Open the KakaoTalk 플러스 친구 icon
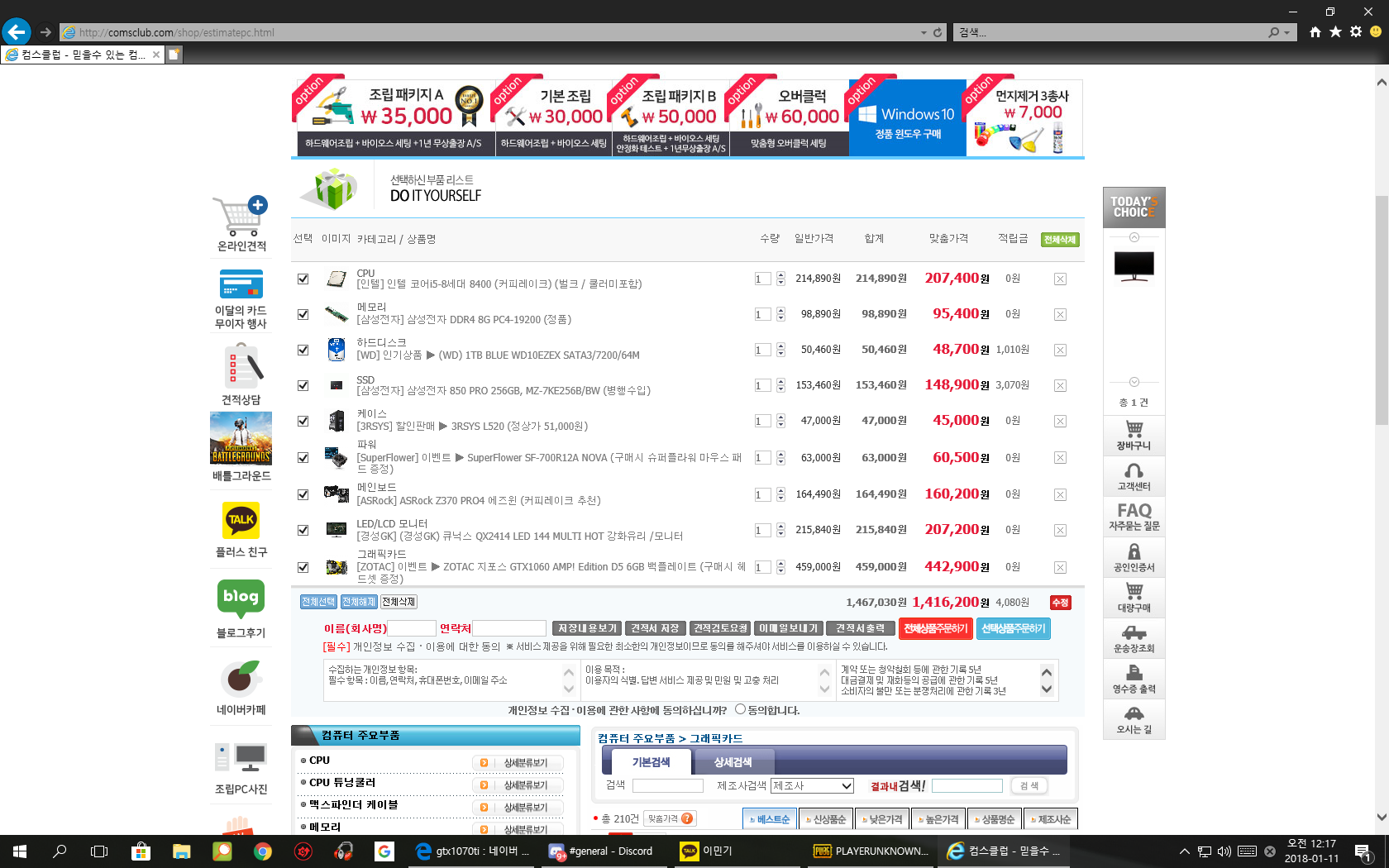The height and width of the screenshot is (868, 1389). click(x=241, y=520)
